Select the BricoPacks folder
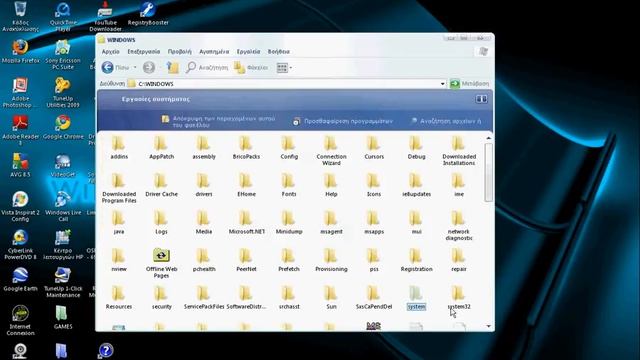Image resolution: width=640 pixels, height=360 pixels. [x=246, y=148]
